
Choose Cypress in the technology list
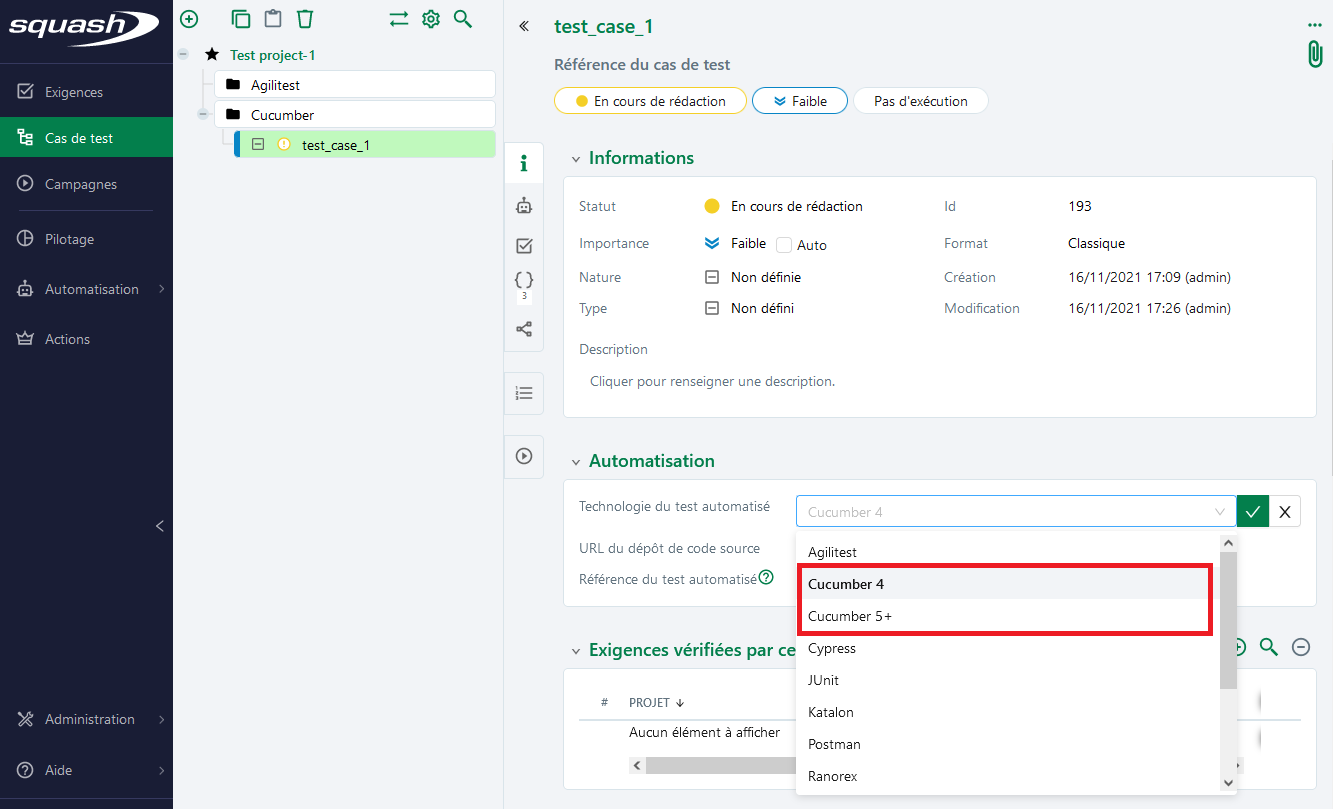click(832, 648)
